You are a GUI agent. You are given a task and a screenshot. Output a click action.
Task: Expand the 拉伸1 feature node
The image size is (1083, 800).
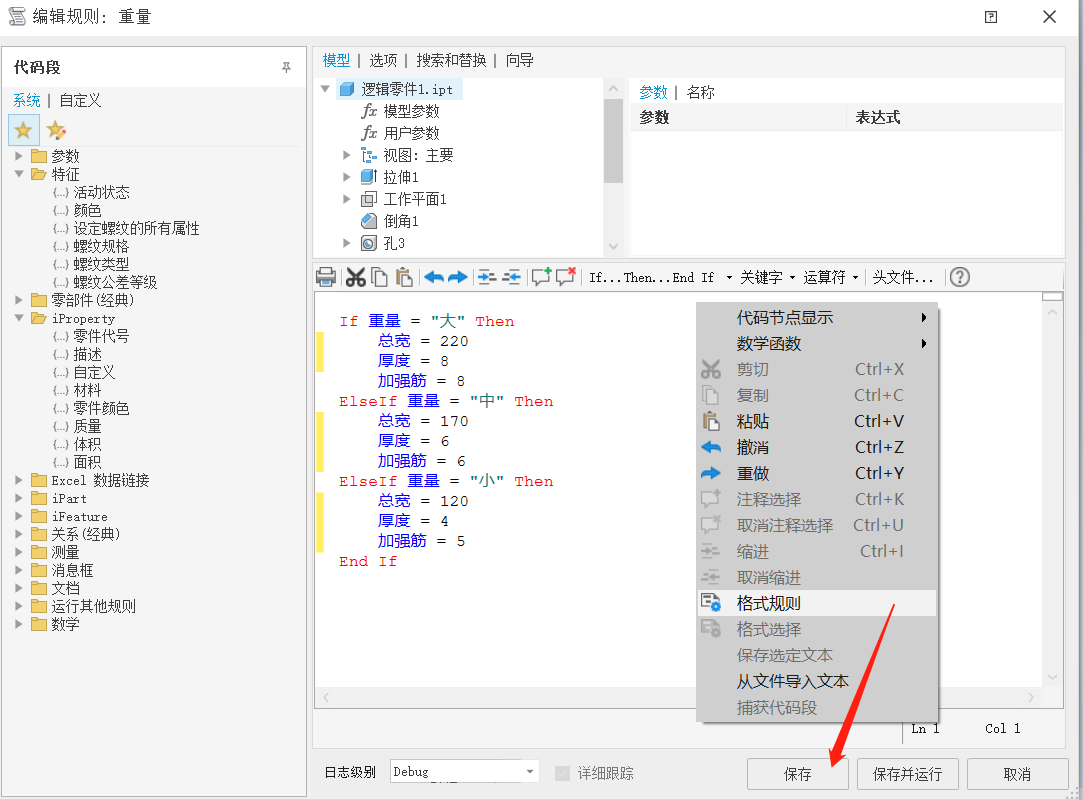tap(347, 177)
